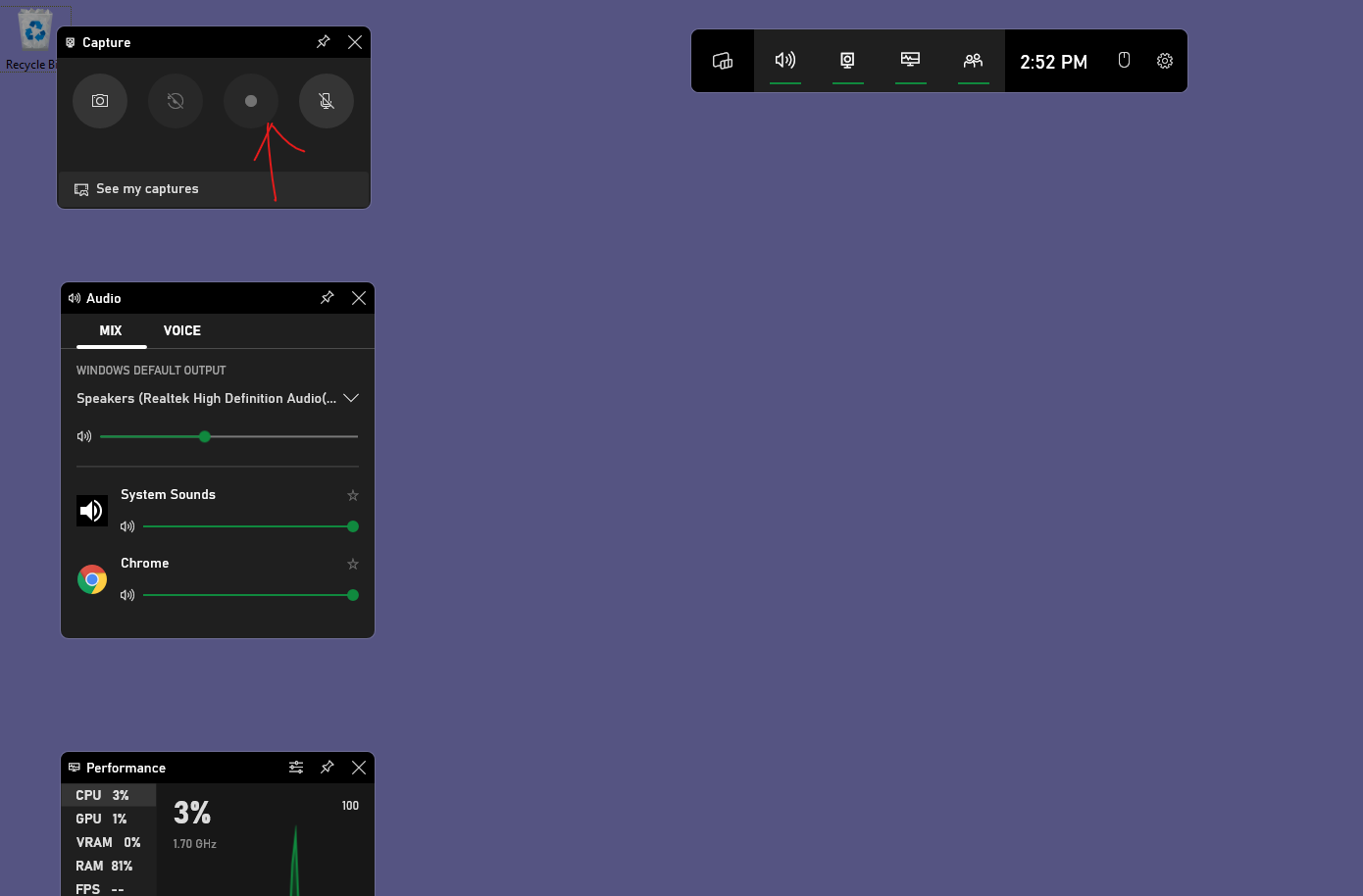The width and height of the screenshot is (1363, 896).
Task: Toggle microphone while recording
Action: (327, 101)
